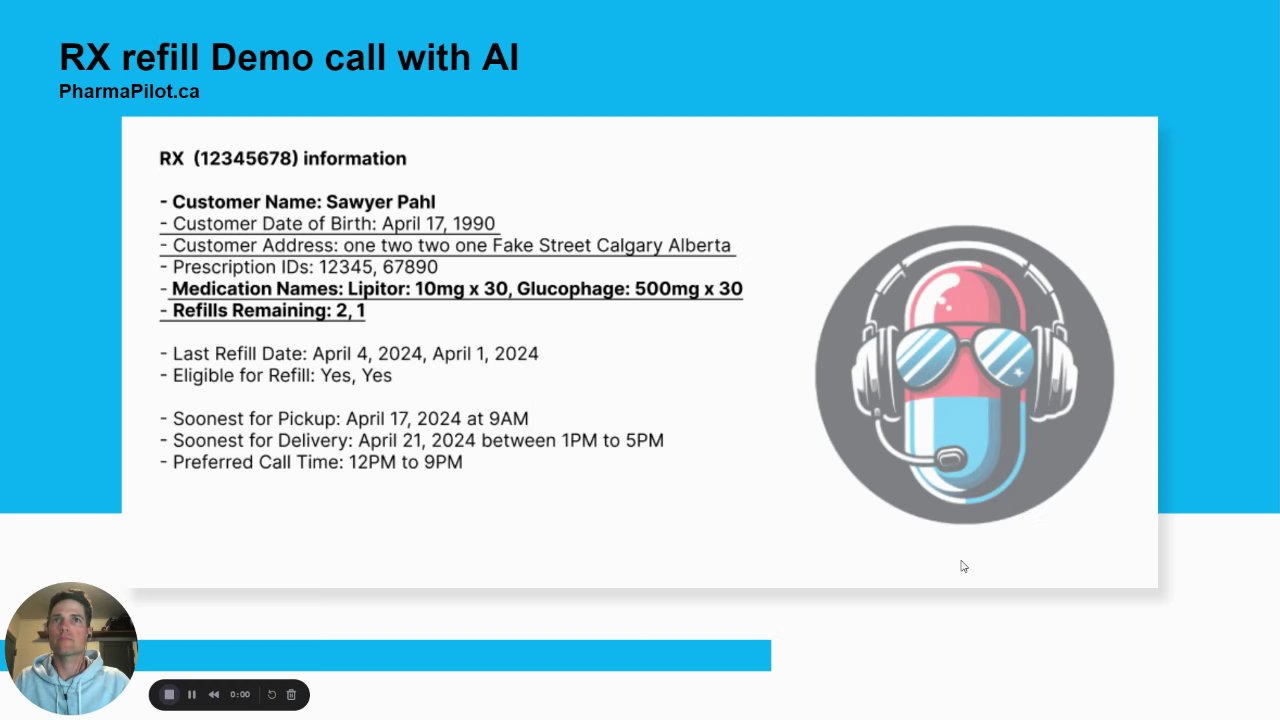Screen dimensions: 1280x720
Task: Click the RX (12345678) information heading
Action: (283, 158)
